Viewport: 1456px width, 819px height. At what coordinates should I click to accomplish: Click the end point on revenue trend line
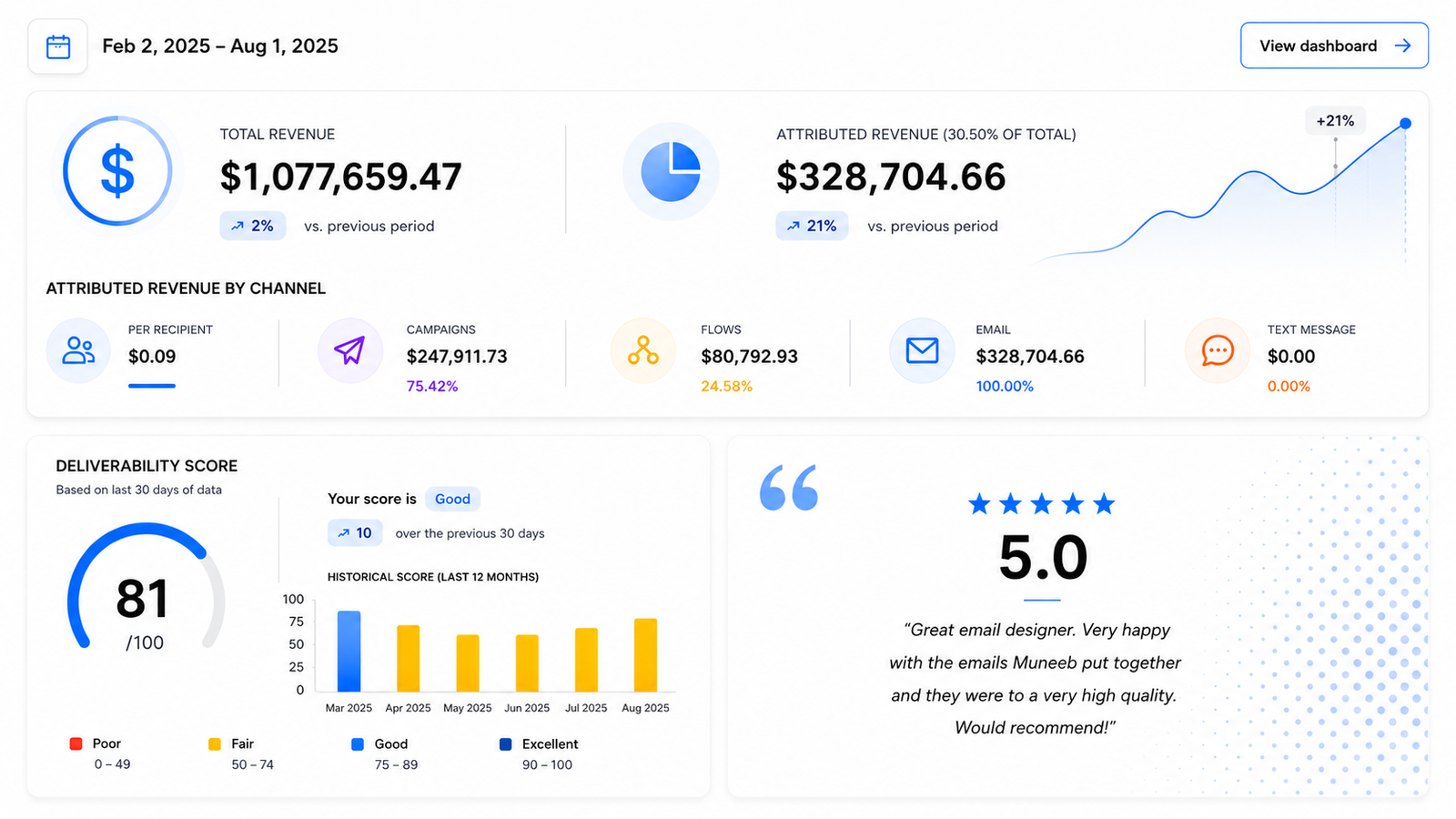coord(1405,123)
